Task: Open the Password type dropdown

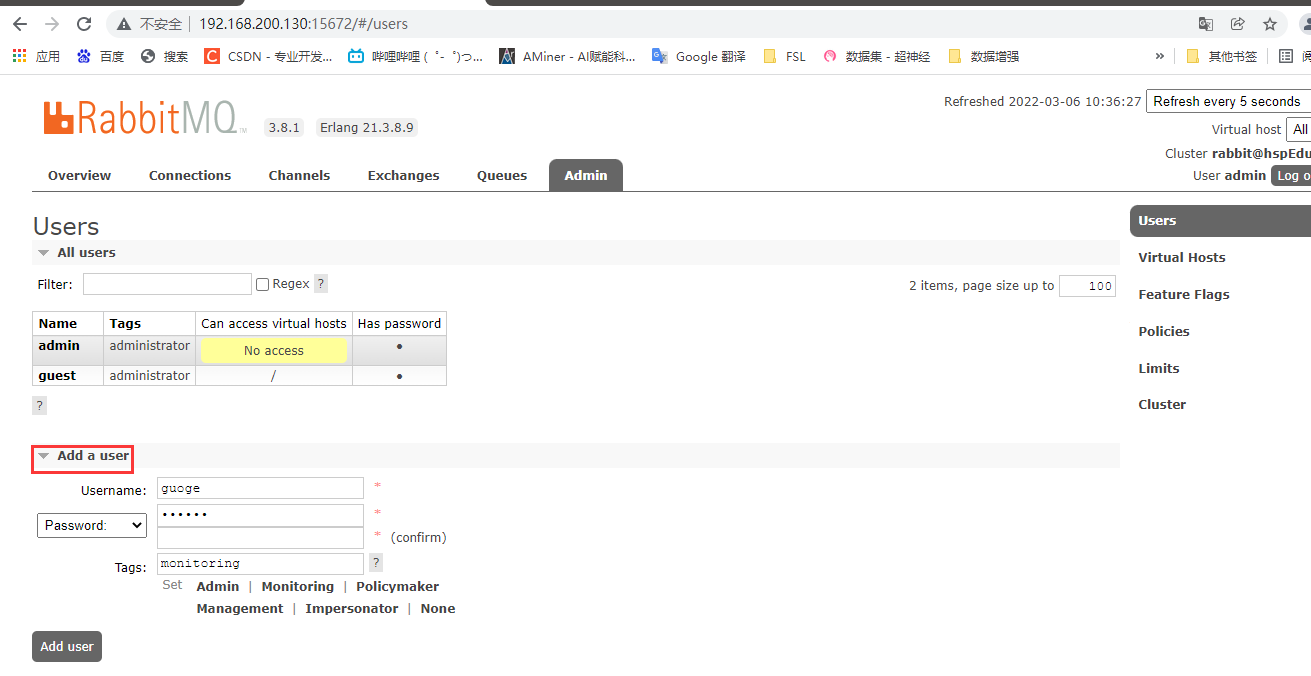Action: pyautogui.click(x=92, y=525)
